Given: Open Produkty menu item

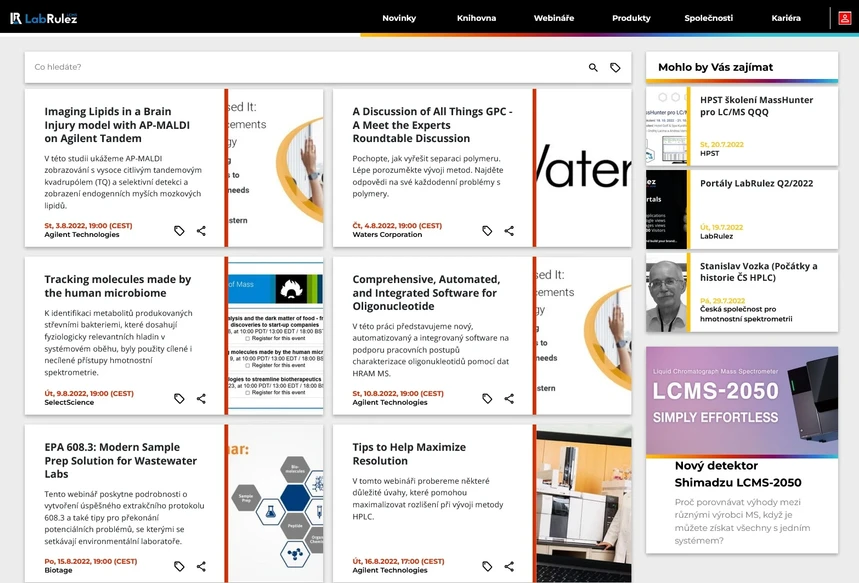Looking at the screenshot, I should 631,18.
